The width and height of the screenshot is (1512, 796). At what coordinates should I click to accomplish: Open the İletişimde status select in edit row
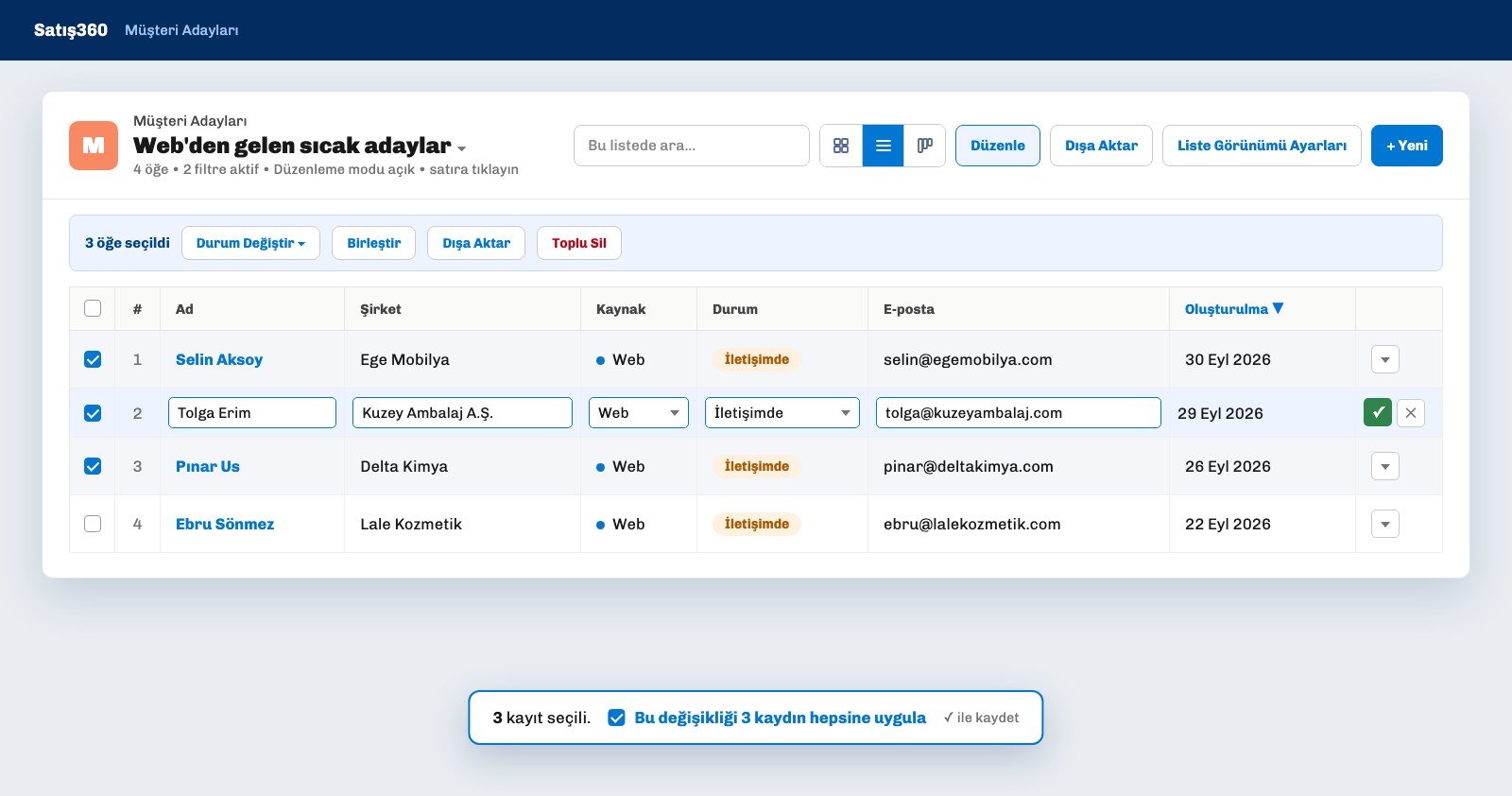782,413
